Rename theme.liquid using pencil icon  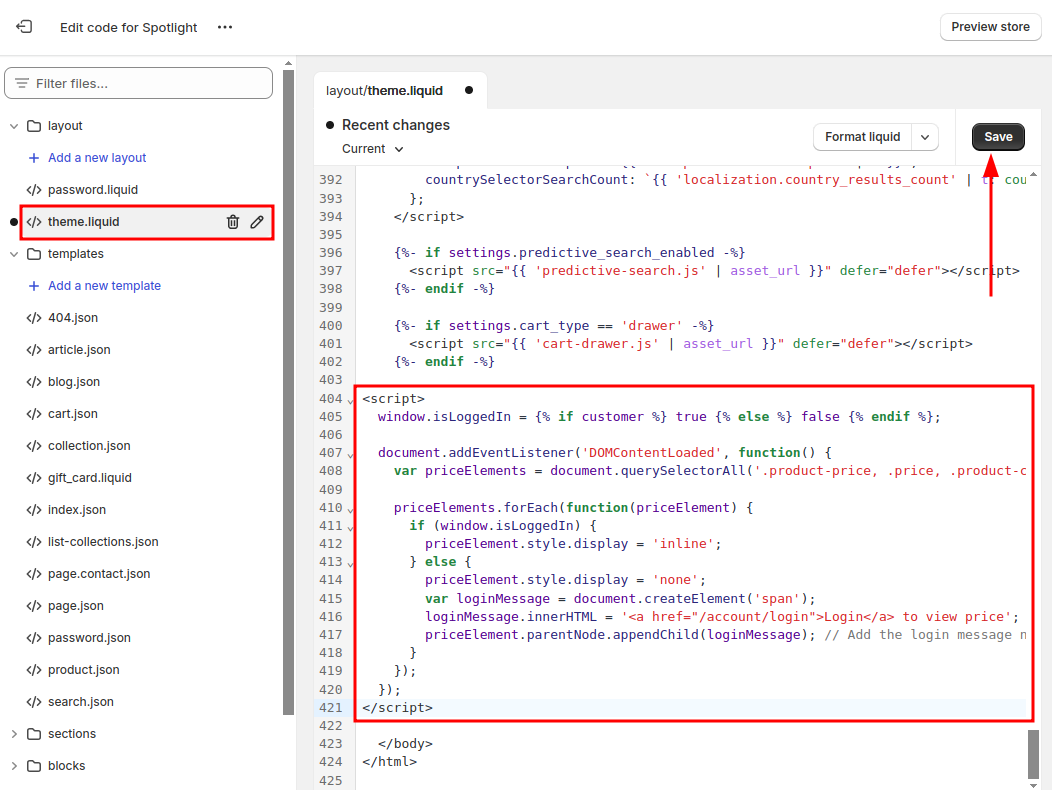click(x=257, y=222)
